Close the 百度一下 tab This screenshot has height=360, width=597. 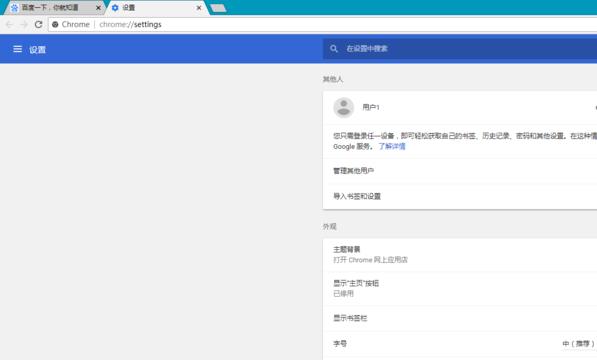tap(98, 8)
